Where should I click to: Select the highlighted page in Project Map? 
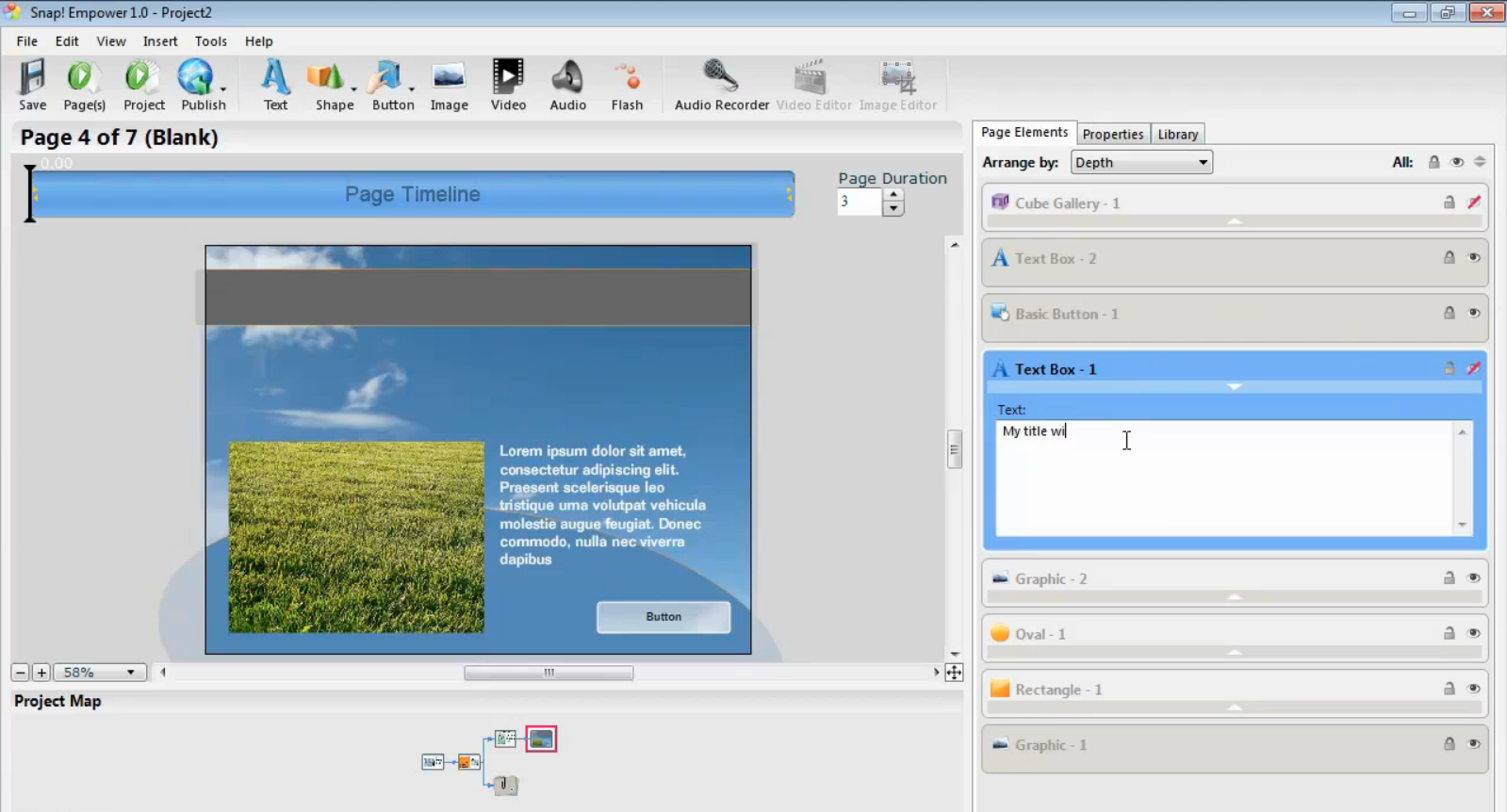click(x=541, y=739)
